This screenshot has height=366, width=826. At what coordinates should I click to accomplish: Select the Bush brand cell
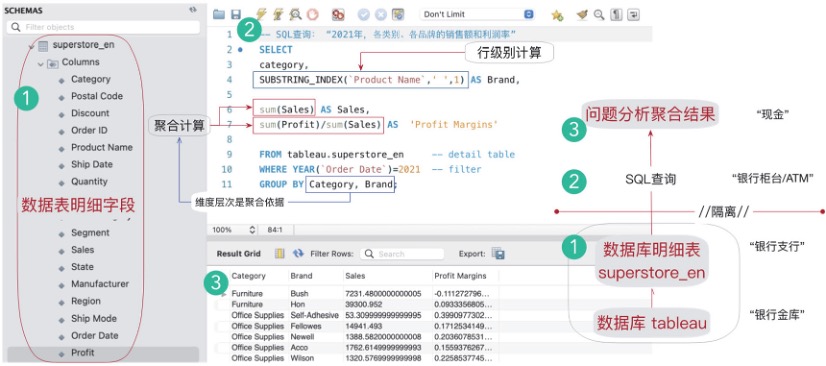pyautogui.click(x=299, y=293)
